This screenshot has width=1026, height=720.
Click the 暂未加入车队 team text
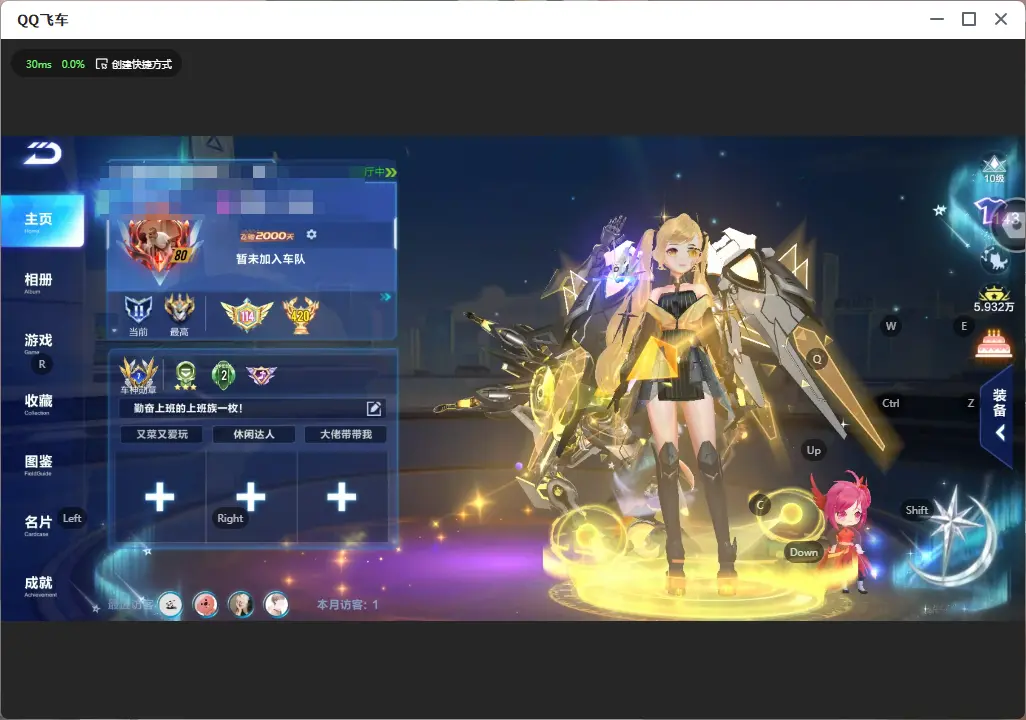pyautogui.click(x=270, y=259)
